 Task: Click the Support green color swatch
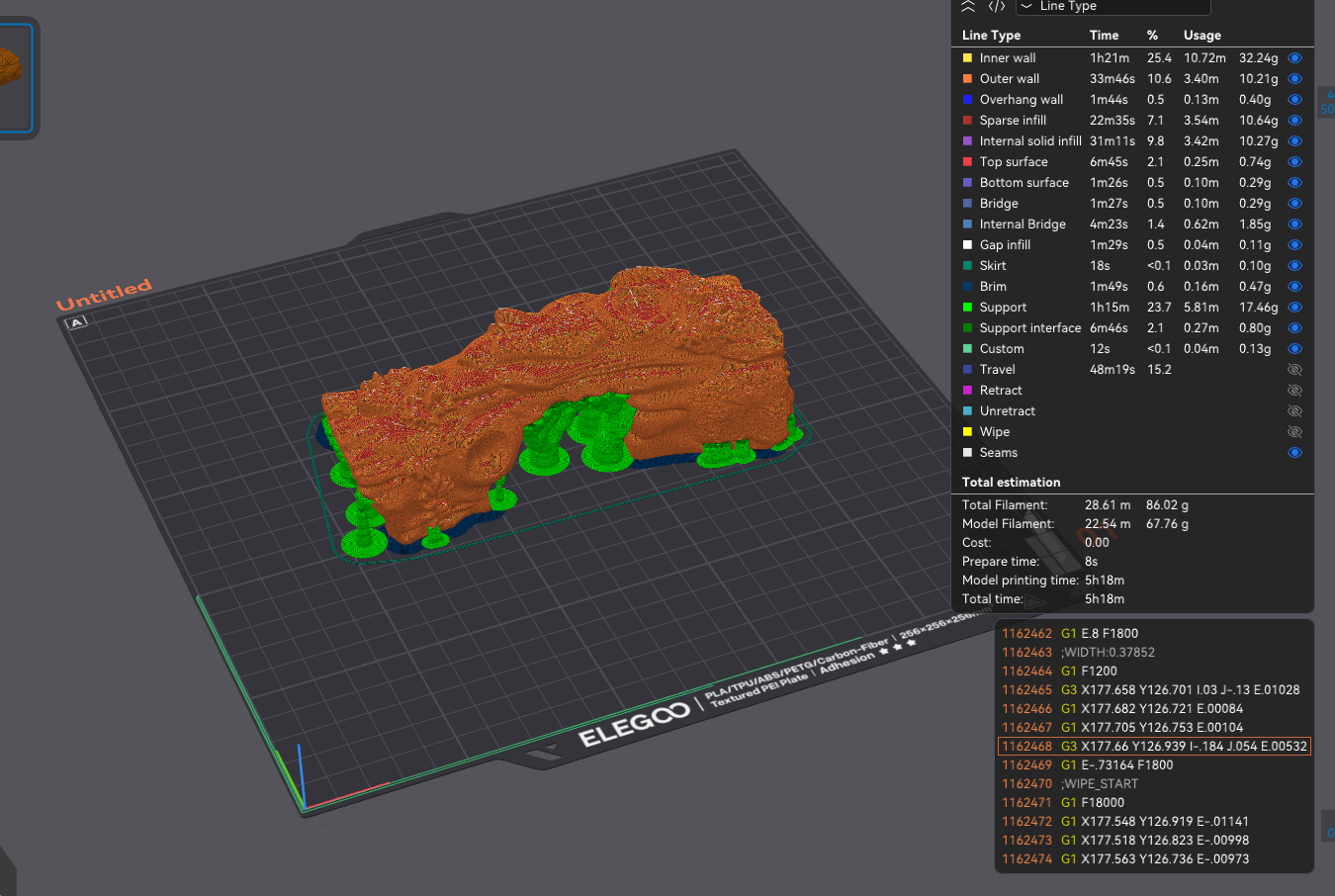pyautogui.click(x=967, y=308)
